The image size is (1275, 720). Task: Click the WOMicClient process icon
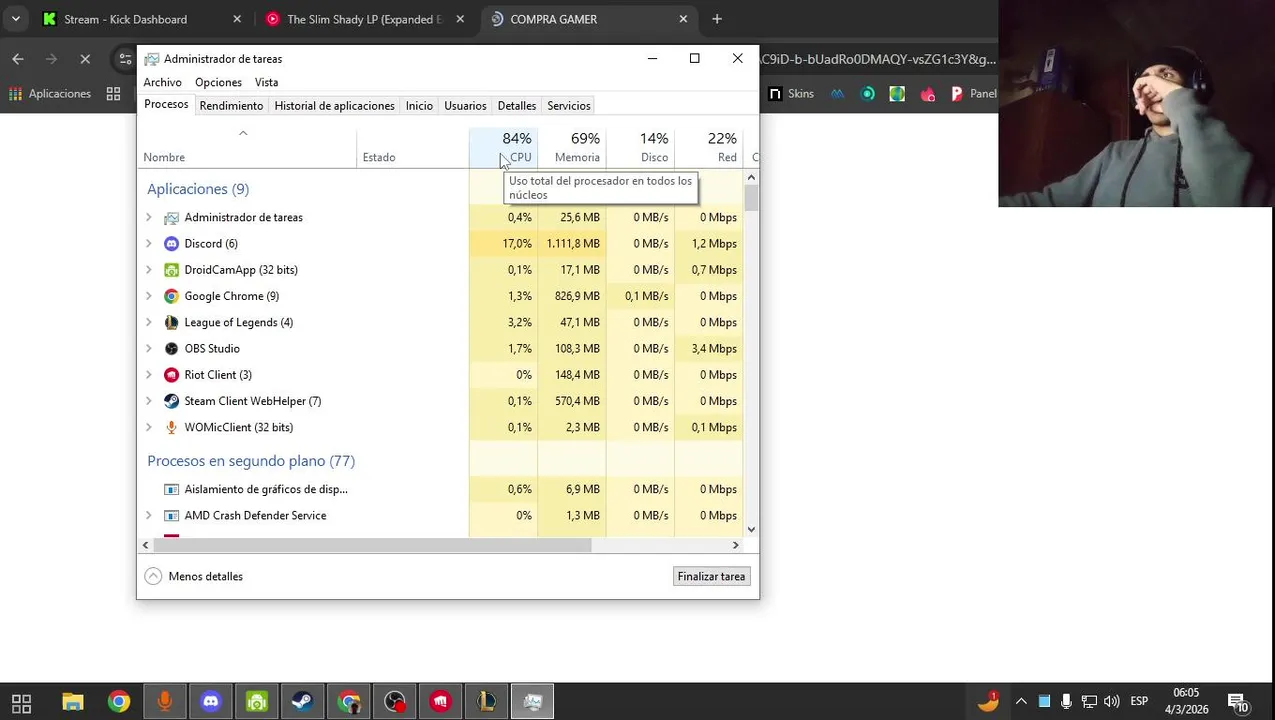click(171, 427)
